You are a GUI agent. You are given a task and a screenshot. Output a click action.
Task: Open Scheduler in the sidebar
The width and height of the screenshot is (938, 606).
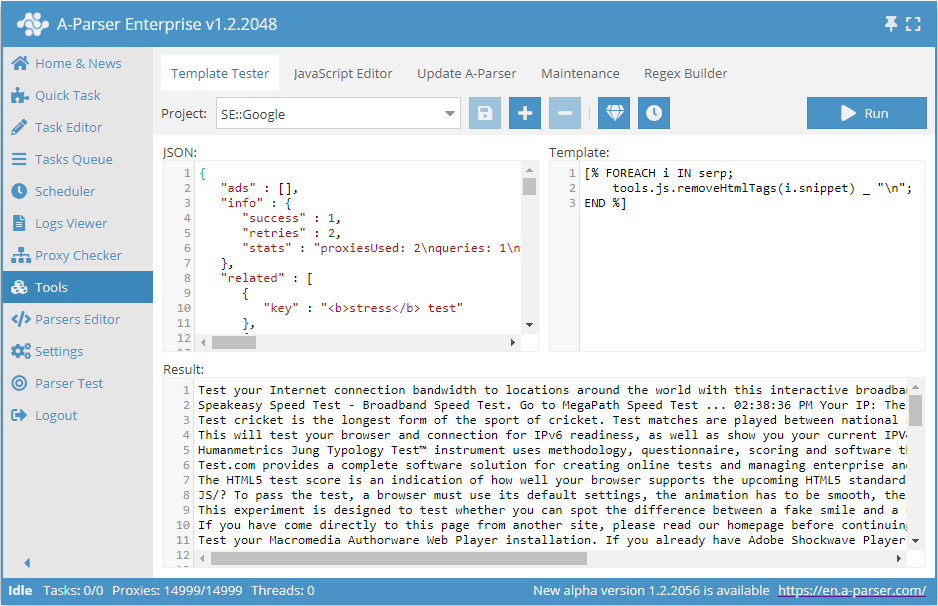coord(65,191)
